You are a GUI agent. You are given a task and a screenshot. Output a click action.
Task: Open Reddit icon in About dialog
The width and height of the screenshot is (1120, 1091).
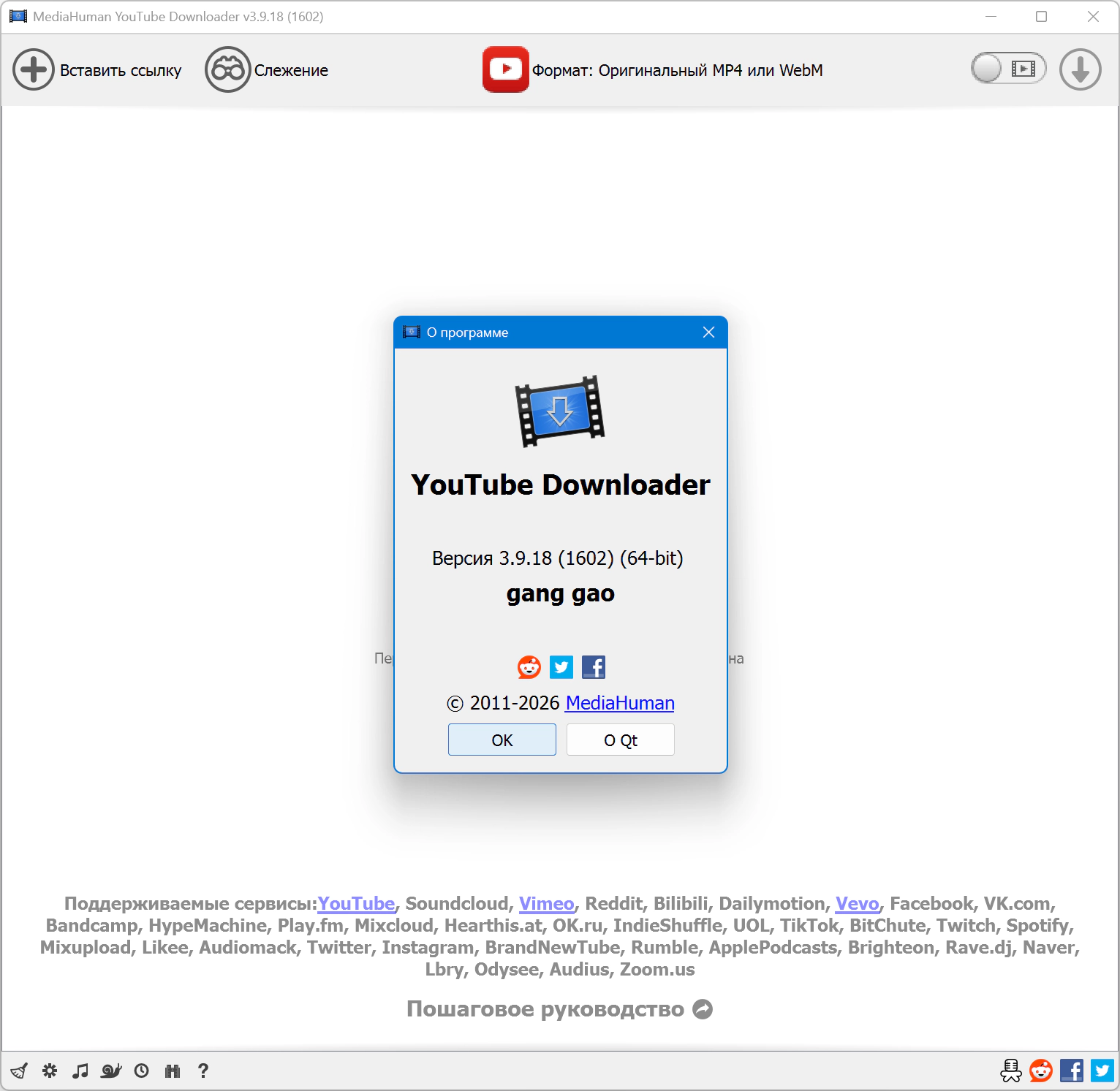(529, 667)
